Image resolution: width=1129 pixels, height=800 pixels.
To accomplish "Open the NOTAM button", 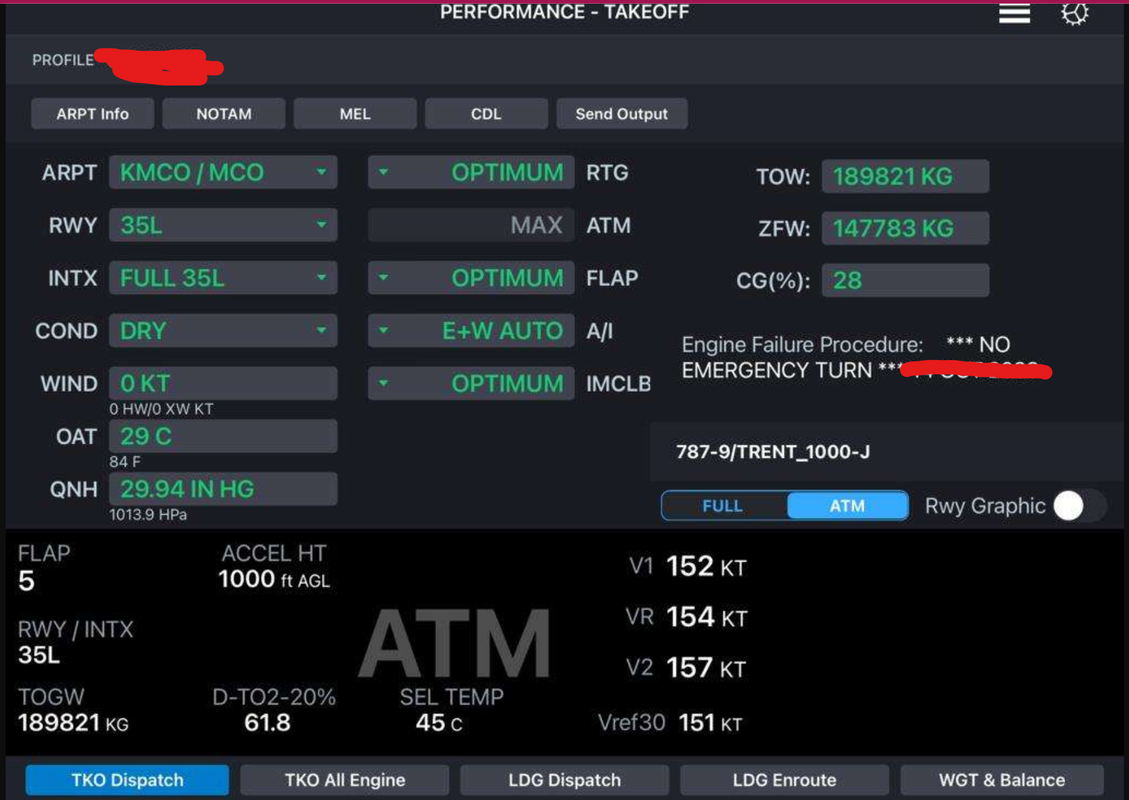I will coord(224,114).
